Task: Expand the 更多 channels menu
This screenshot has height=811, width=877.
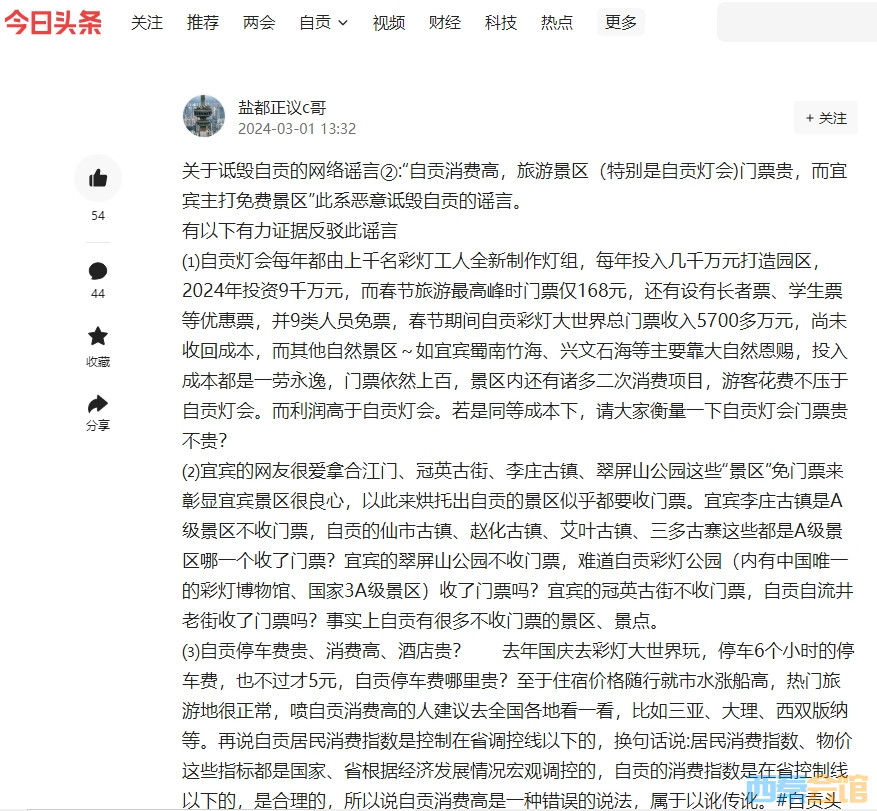Action: click(621, 22)
